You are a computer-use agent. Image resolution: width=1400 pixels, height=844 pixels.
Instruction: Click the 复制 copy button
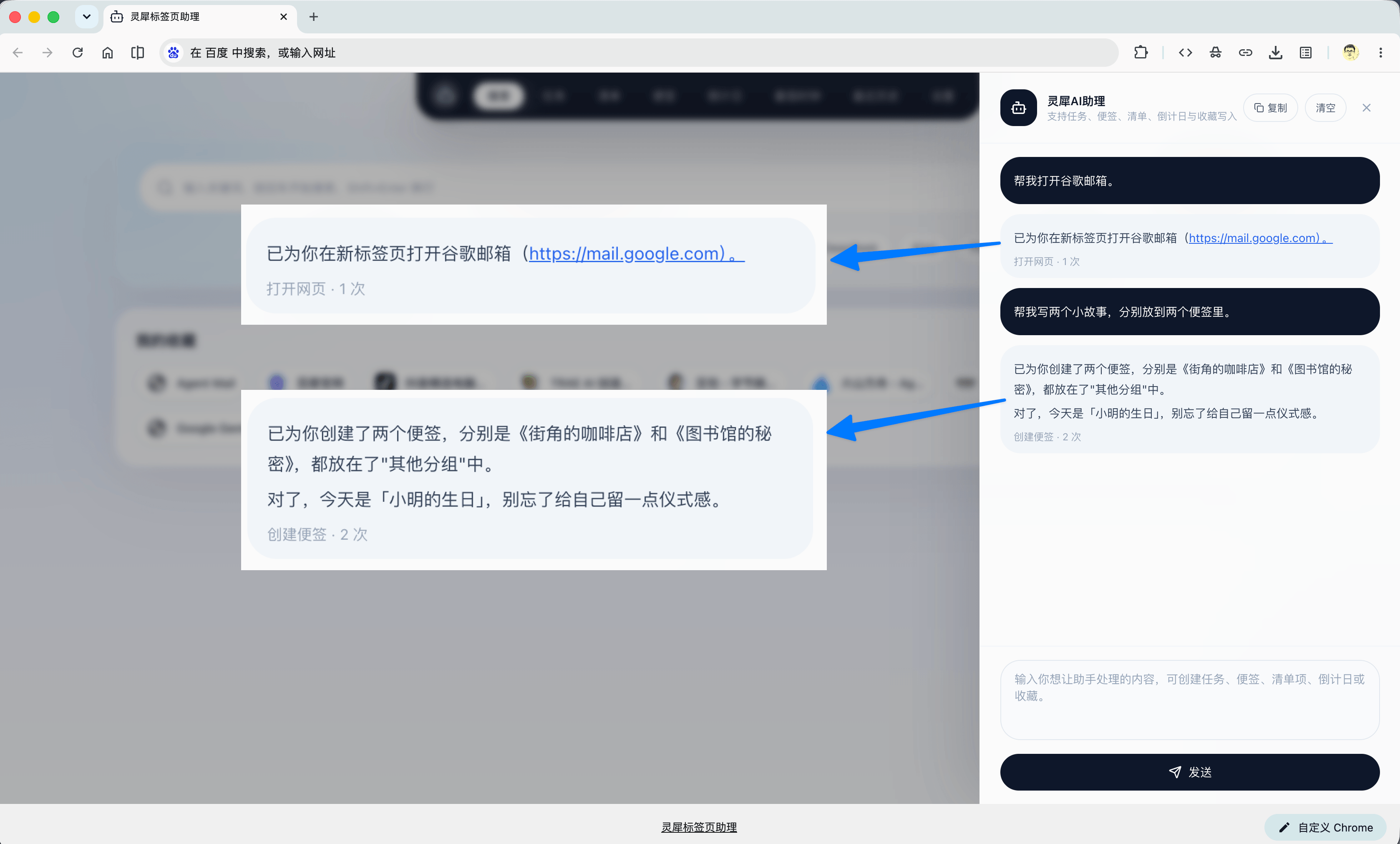click(1270, 108)
